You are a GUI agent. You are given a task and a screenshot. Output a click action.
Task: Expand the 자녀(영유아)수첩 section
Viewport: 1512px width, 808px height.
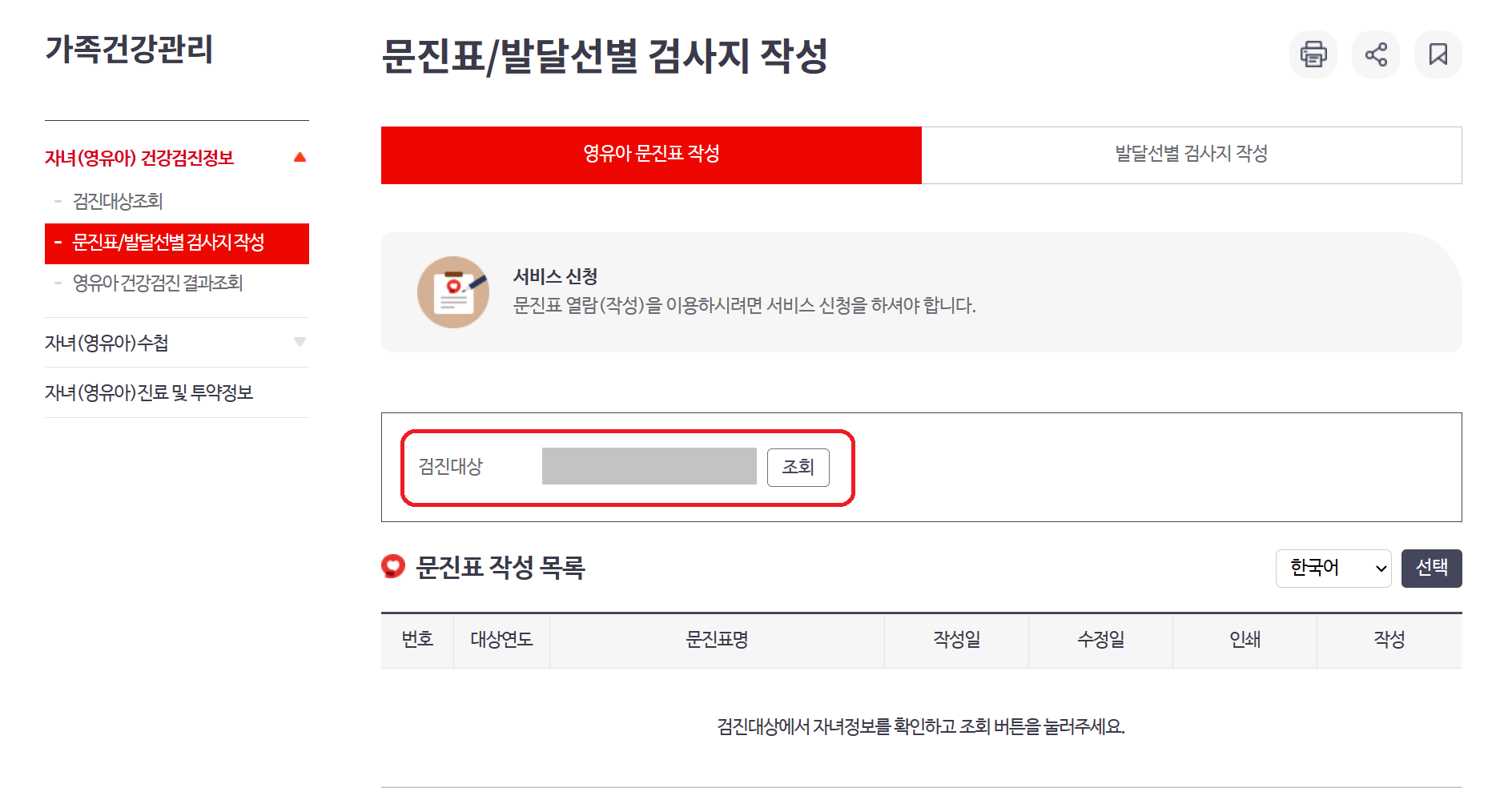300,342
